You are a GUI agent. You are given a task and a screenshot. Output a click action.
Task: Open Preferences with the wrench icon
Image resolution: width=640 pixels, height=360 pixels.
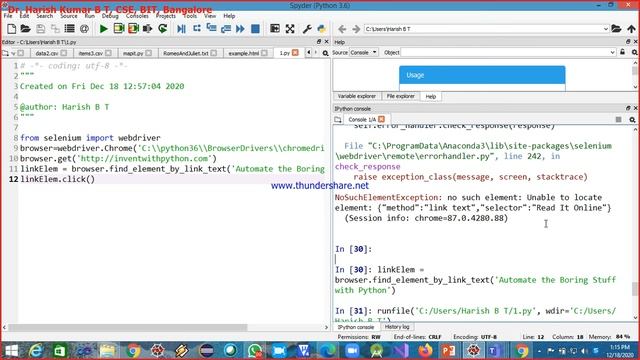[307, 29]
